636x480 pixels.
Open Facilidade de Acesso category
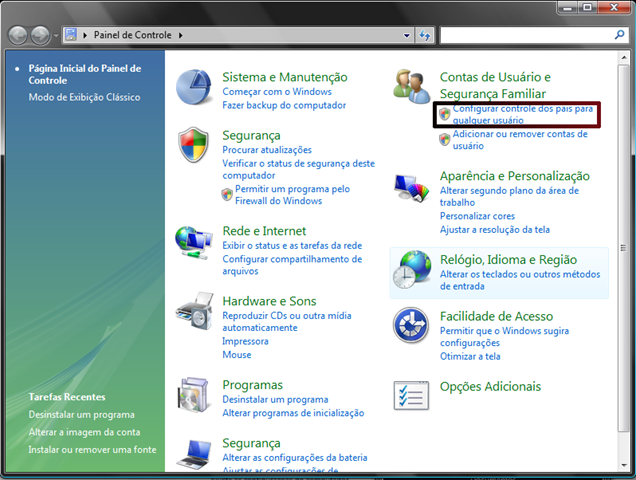pyautogui.click(x=496, y=316)
